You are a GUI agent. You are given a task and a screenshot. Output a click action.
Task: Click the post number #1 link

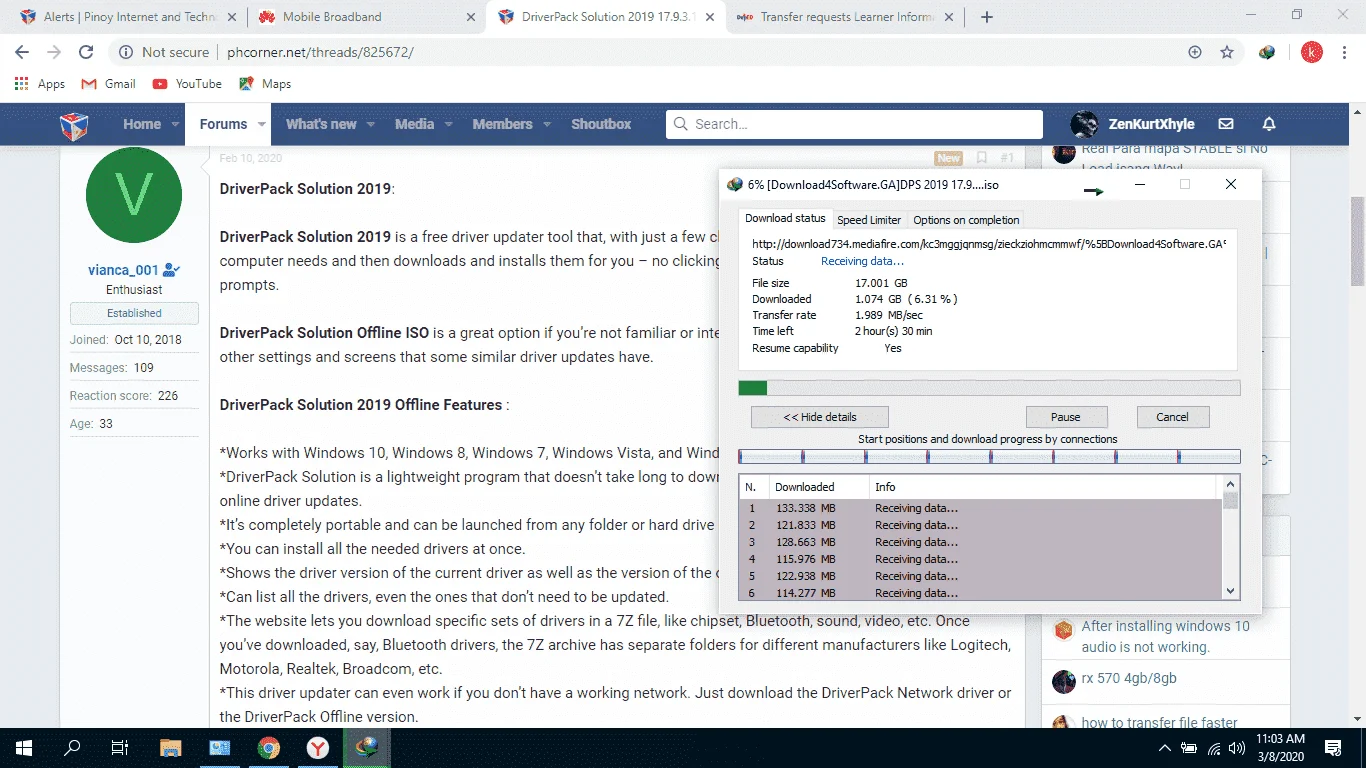coord(1007,158)
